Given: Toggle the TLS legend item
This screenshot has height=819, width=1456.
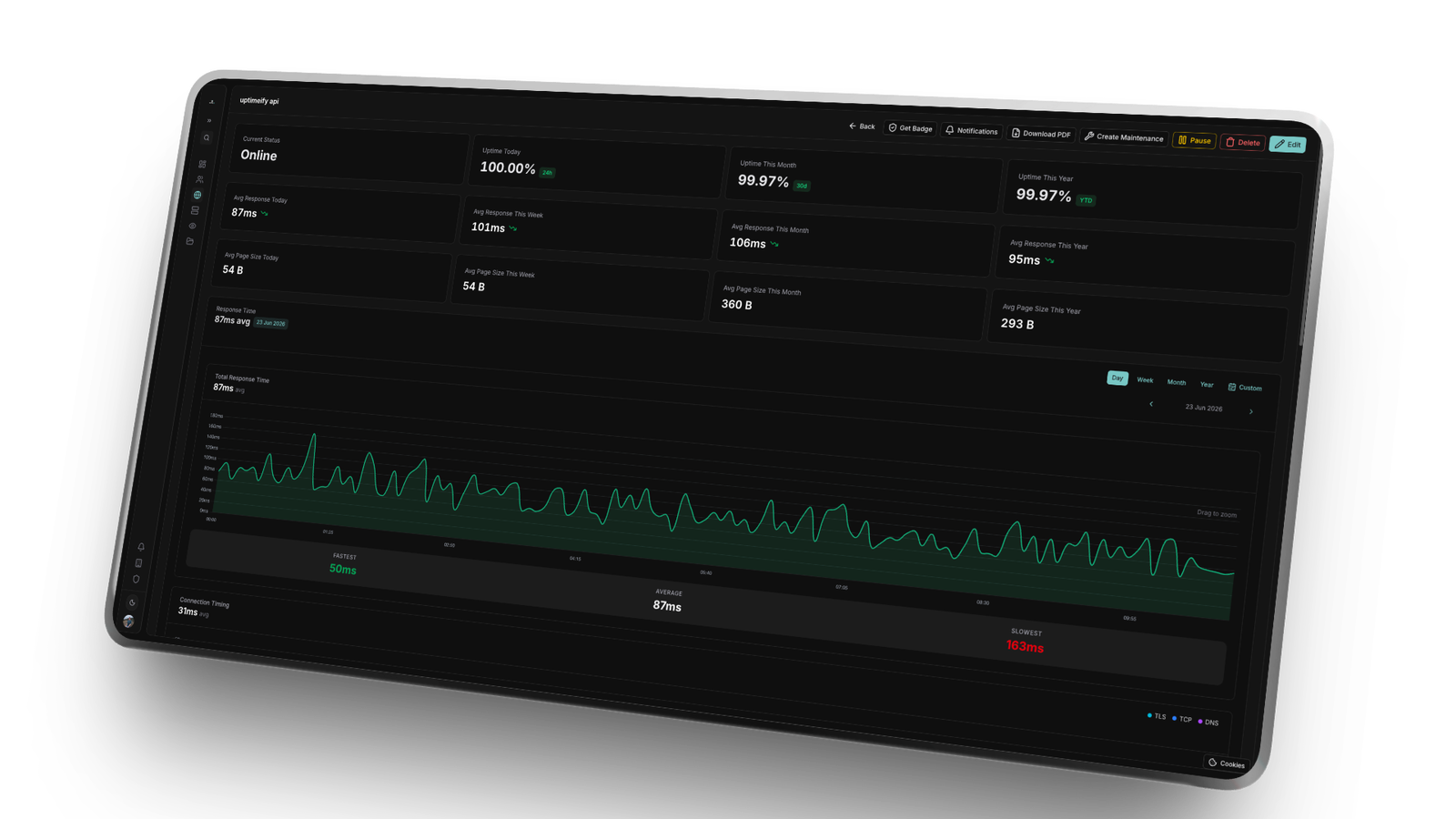Looking at the screenshot, I should click(x=1157, y=716).
